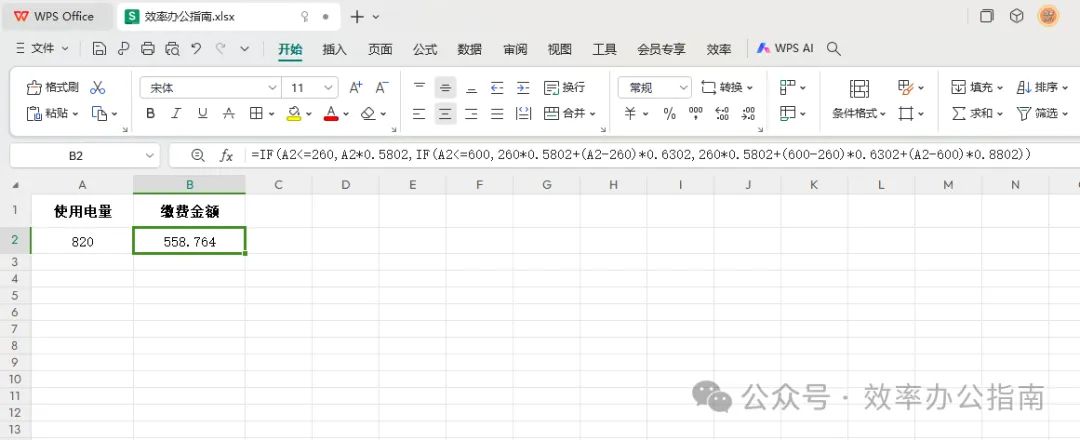This screenshot has height=440, width=1080.
Task: Expand the Conditional Format (条件格式) dropdown
Action: tap(882, 114)
